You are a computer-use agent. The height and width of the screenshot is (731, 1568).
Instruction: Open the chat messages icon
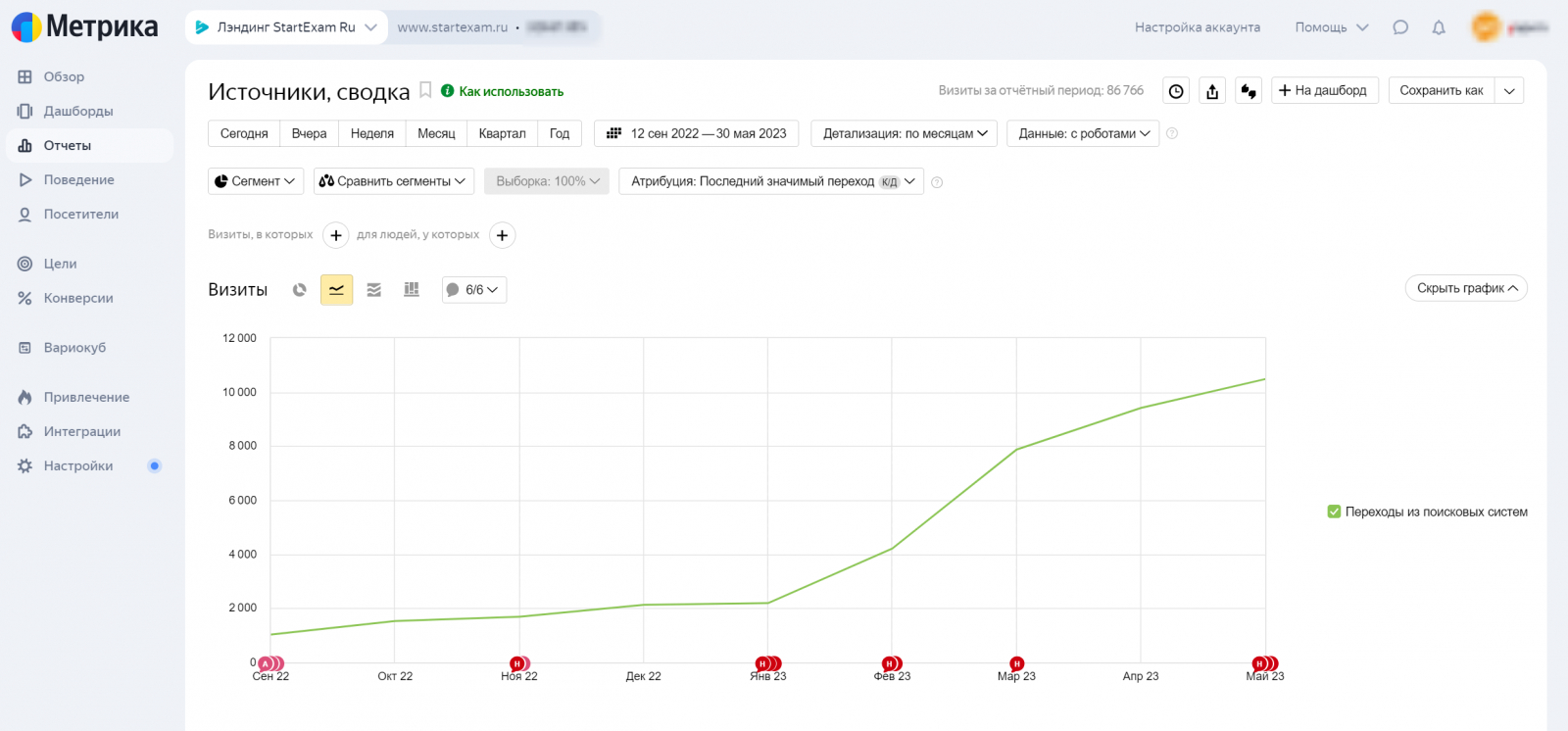pyautogui.click(x=1400, y=27)
